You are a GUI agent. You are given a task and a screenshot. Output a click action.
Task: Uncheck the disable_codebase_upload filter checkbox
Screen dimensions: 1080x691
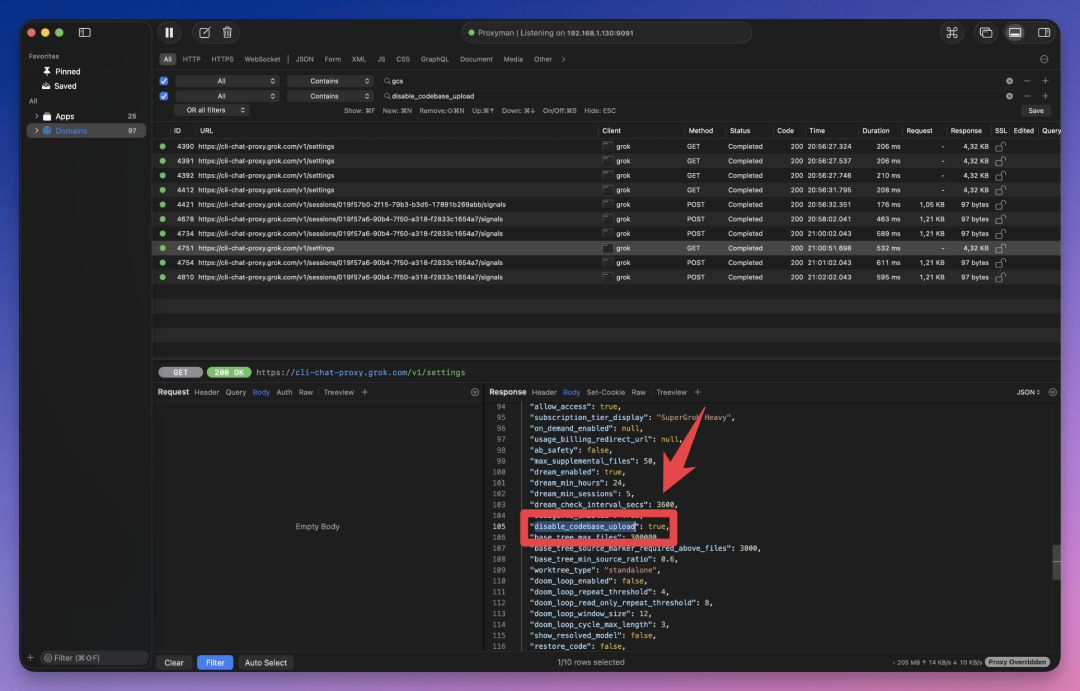[x=164, y=96]
